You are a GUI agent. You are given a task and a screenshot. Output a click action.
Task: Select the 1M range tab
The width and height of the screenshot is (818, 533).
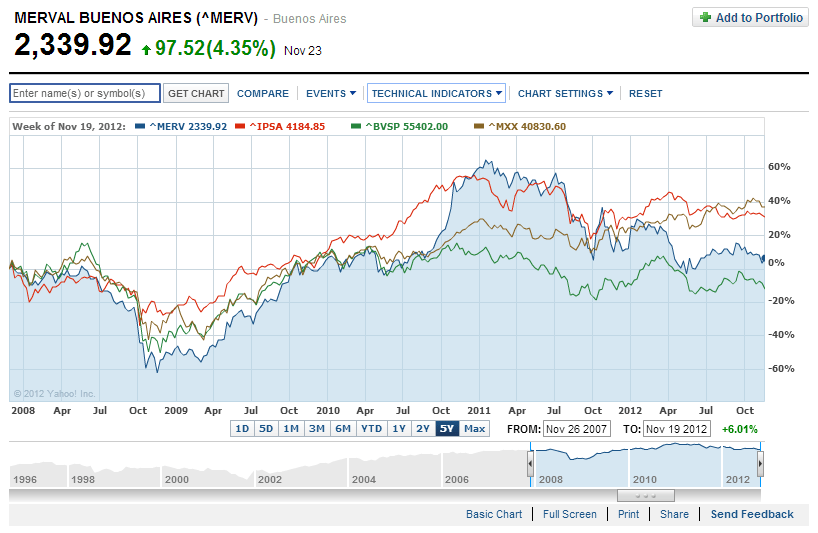pyautogui.click(x=291, y=429)
